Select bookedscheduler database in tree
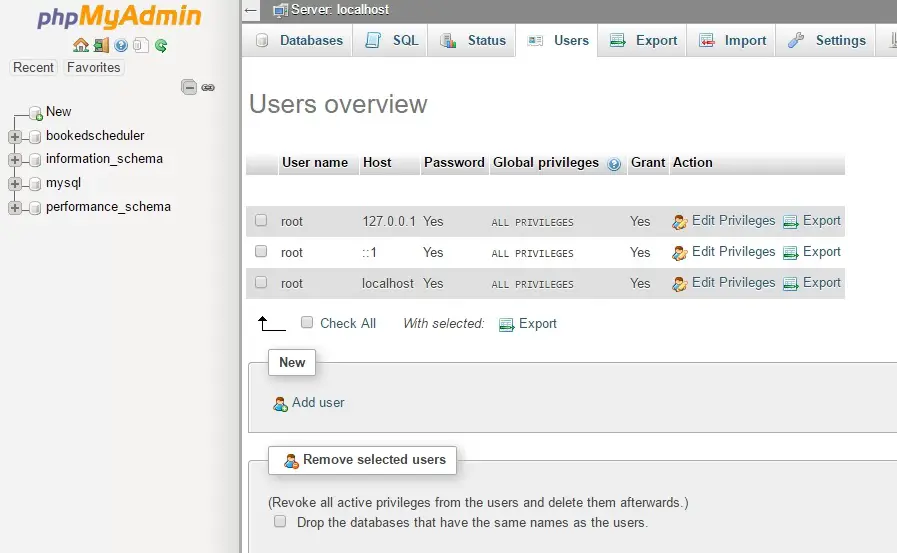The height and width of the screenshot is (553, 897). coord(95,136)
